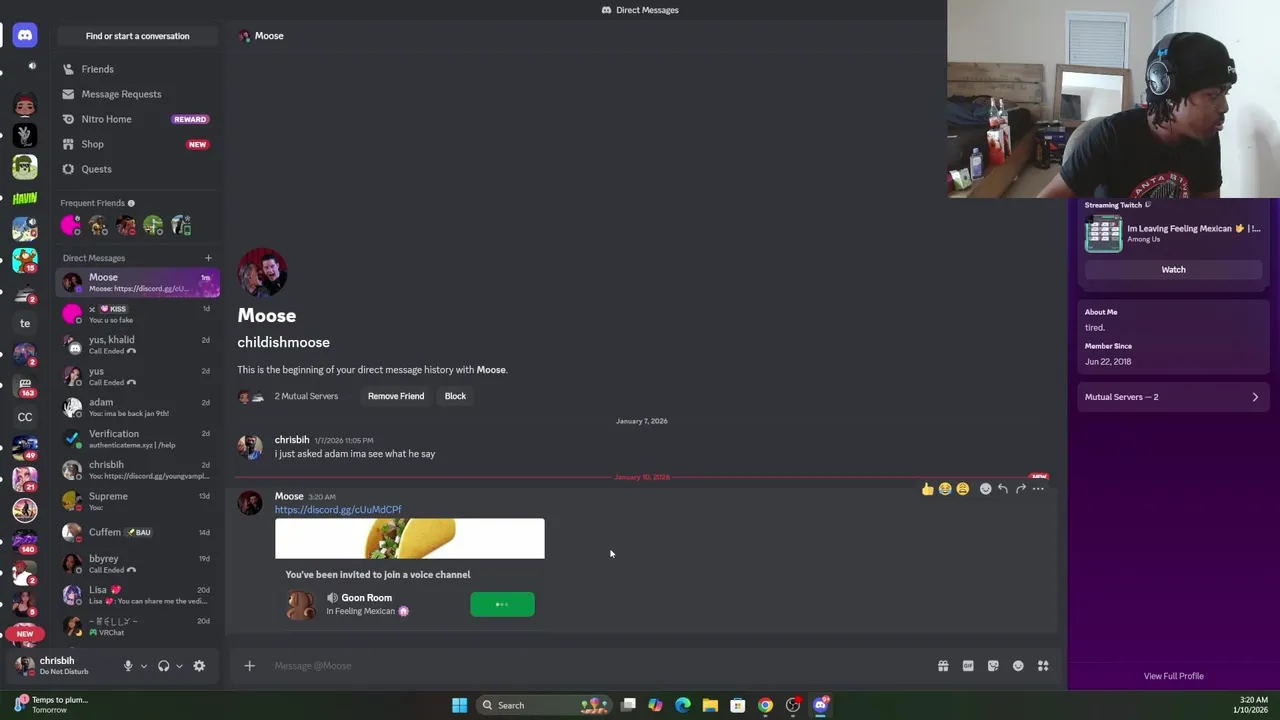Open File Explorer from taskbar
This screenshot has height=720, width=1280.
tap(710, 705)
